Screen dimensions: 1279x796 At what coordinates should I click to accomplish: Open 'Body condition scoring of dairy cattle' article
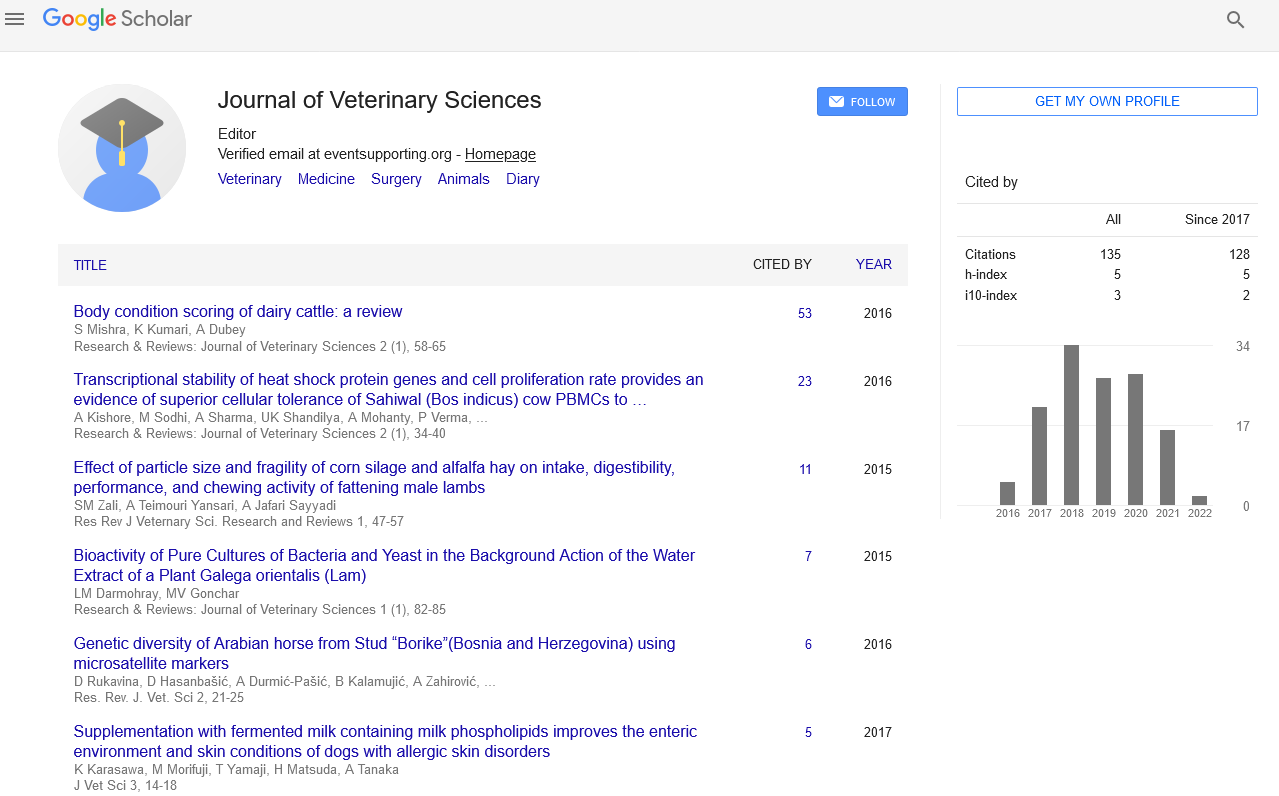[238, 312]
